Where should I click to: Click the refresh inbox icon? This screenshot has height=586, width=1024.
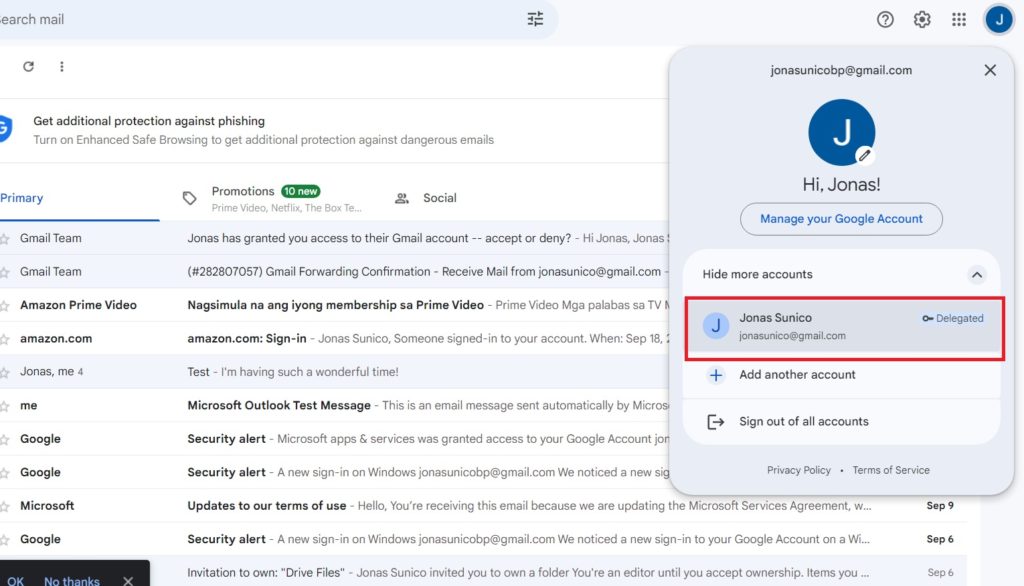coord(28,67)
